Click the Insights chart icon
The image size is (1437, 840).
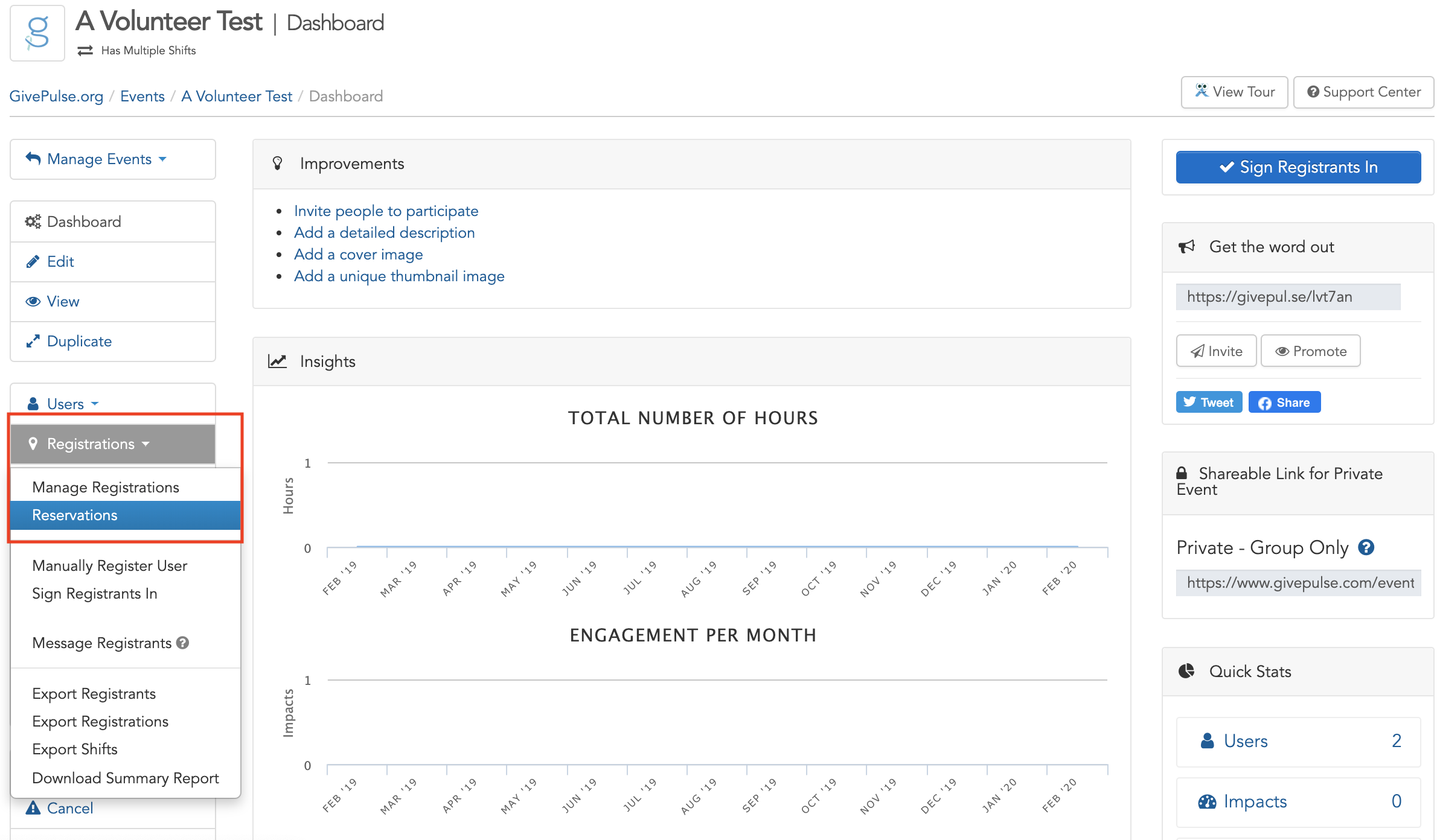(x=277, y=361)
